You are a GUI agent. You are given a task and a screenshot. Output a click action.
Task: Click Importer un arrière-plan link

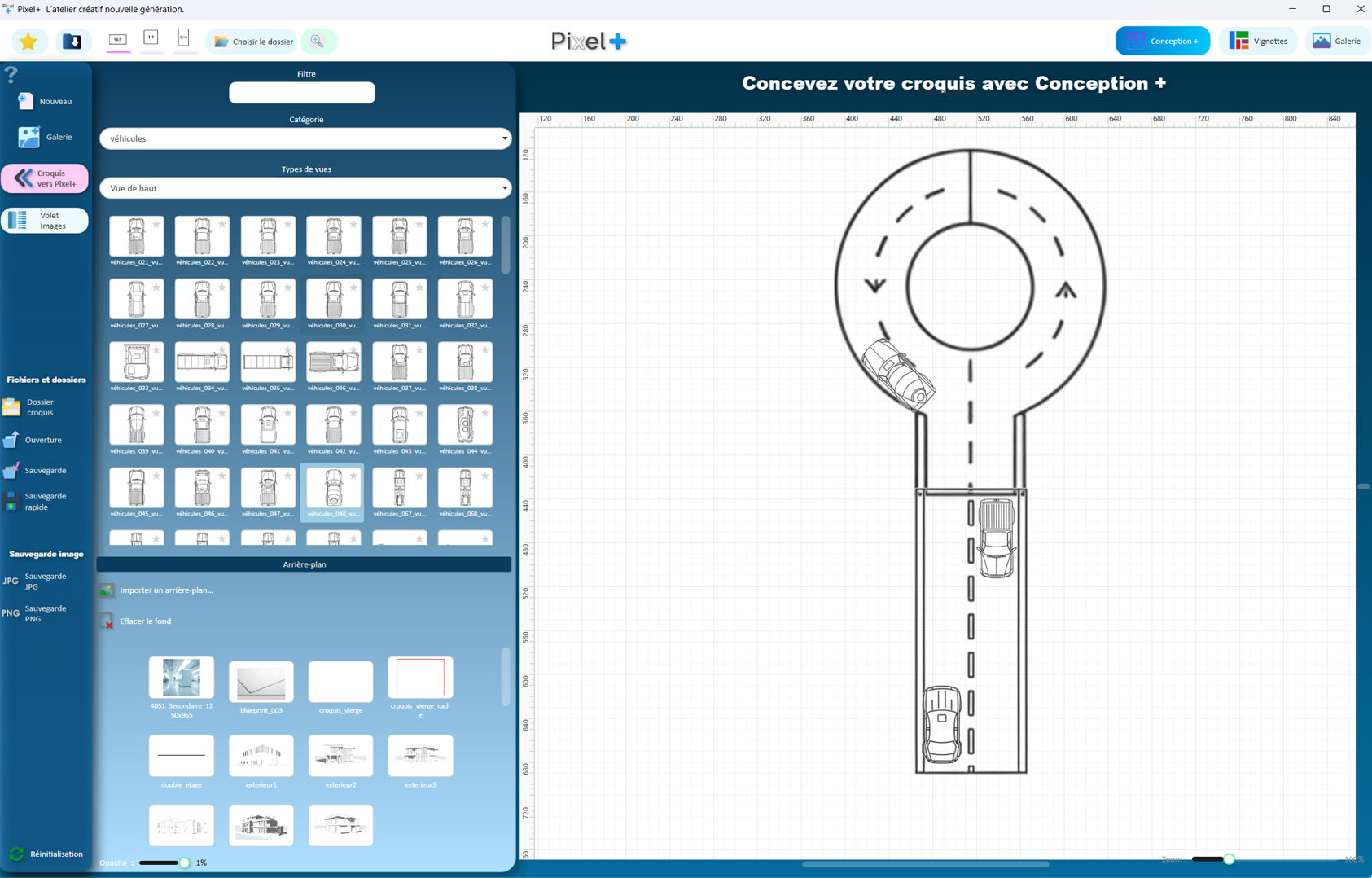[166, 590]
